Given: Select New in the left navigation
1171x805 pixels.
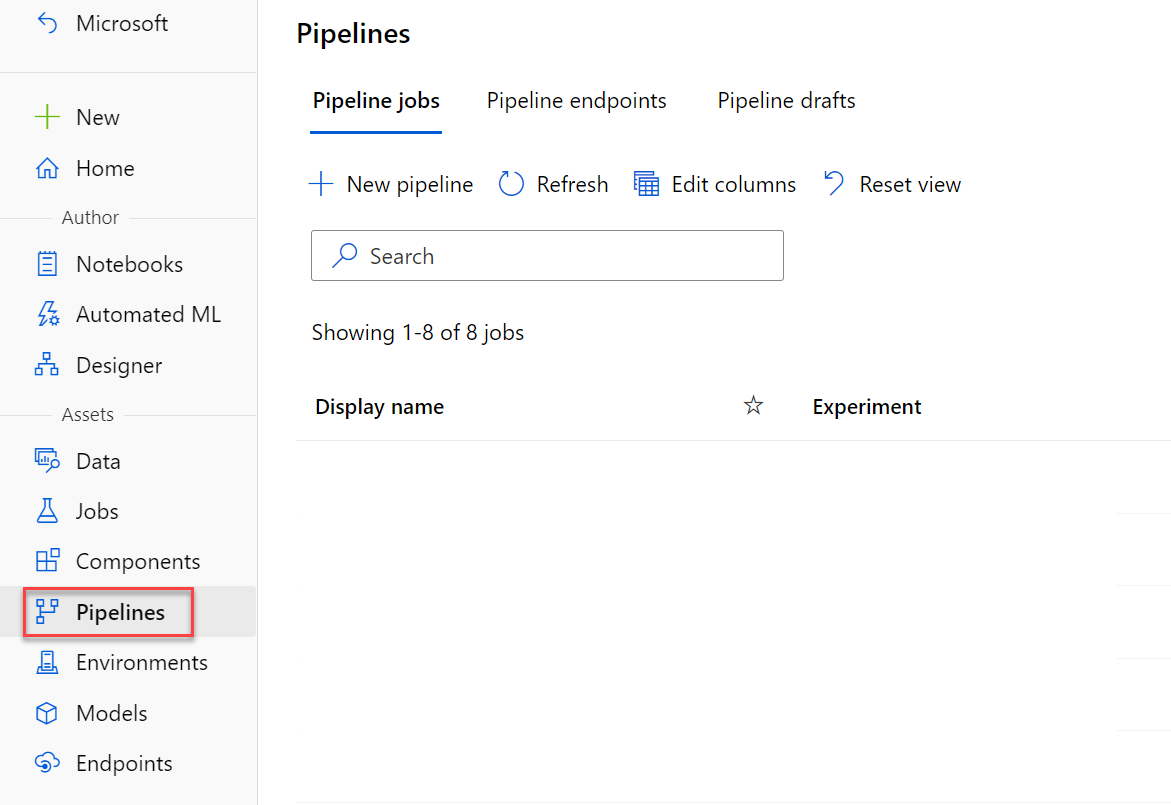Looking at the screenshot, I should pos(98,117).
